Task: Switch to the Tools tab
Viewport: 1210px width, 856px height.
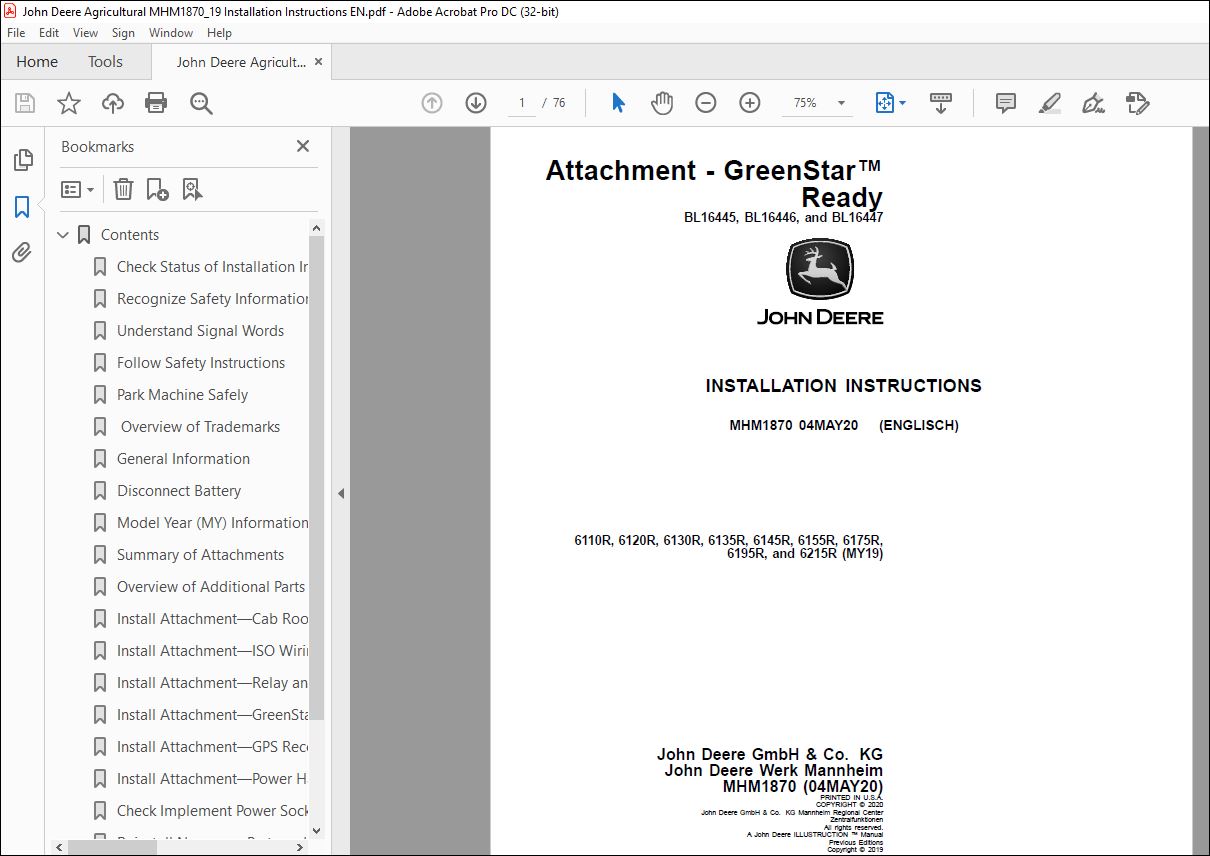Action: click(105, 62)
